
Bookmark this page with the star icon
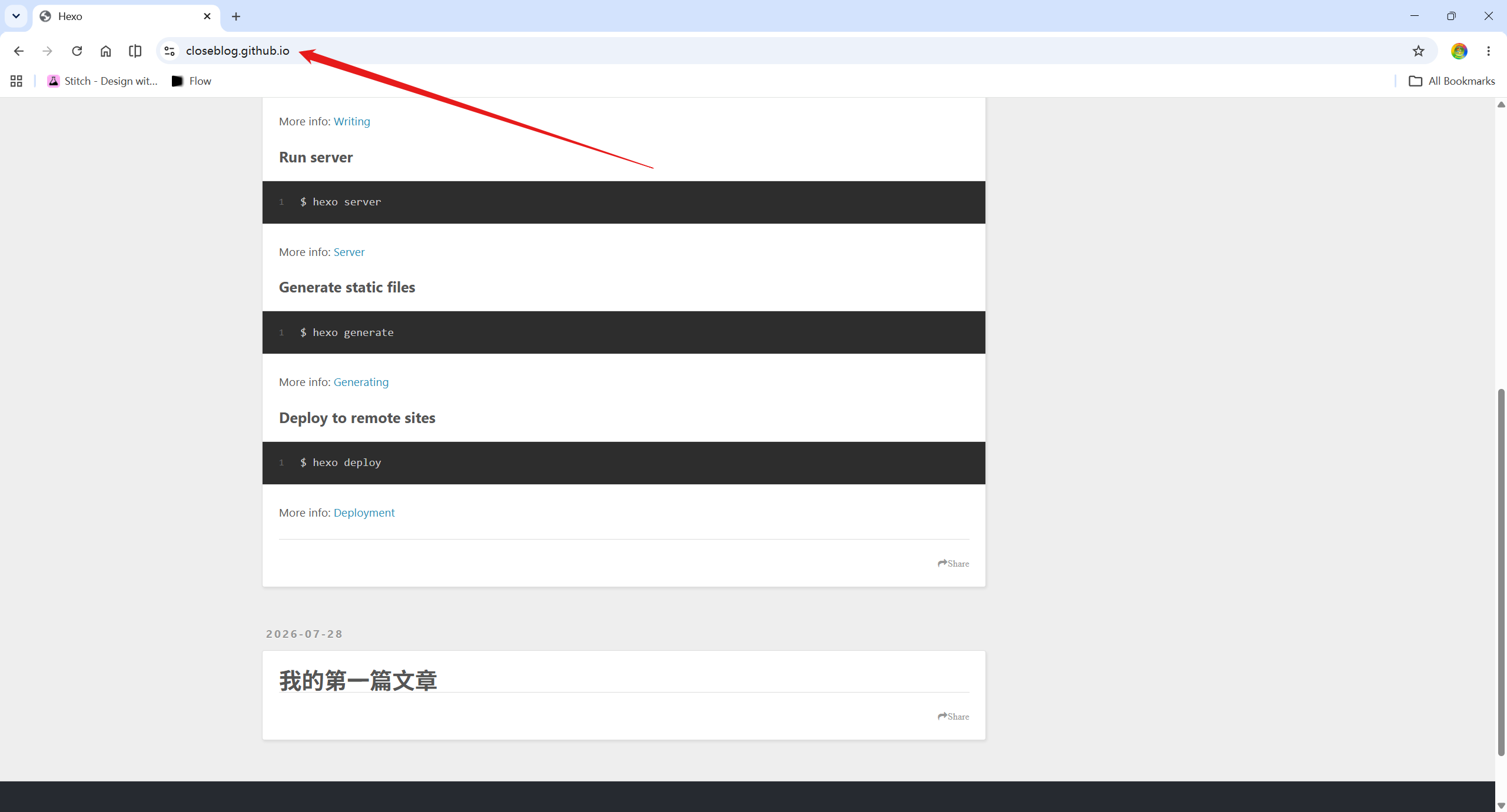coord(1418,51)
